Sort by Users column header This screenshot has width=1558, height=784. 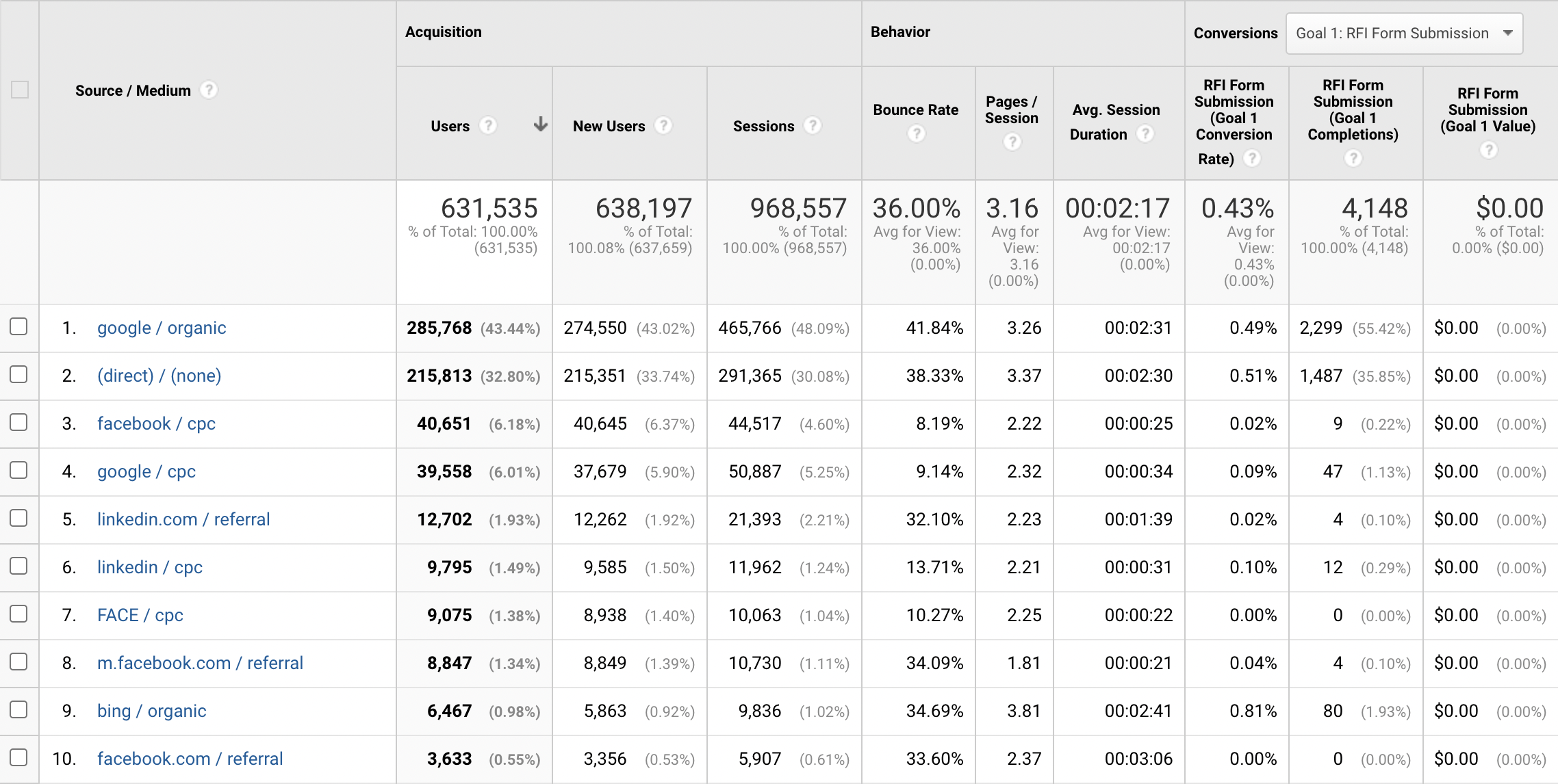pyautogui.click(x=450, y=126)
